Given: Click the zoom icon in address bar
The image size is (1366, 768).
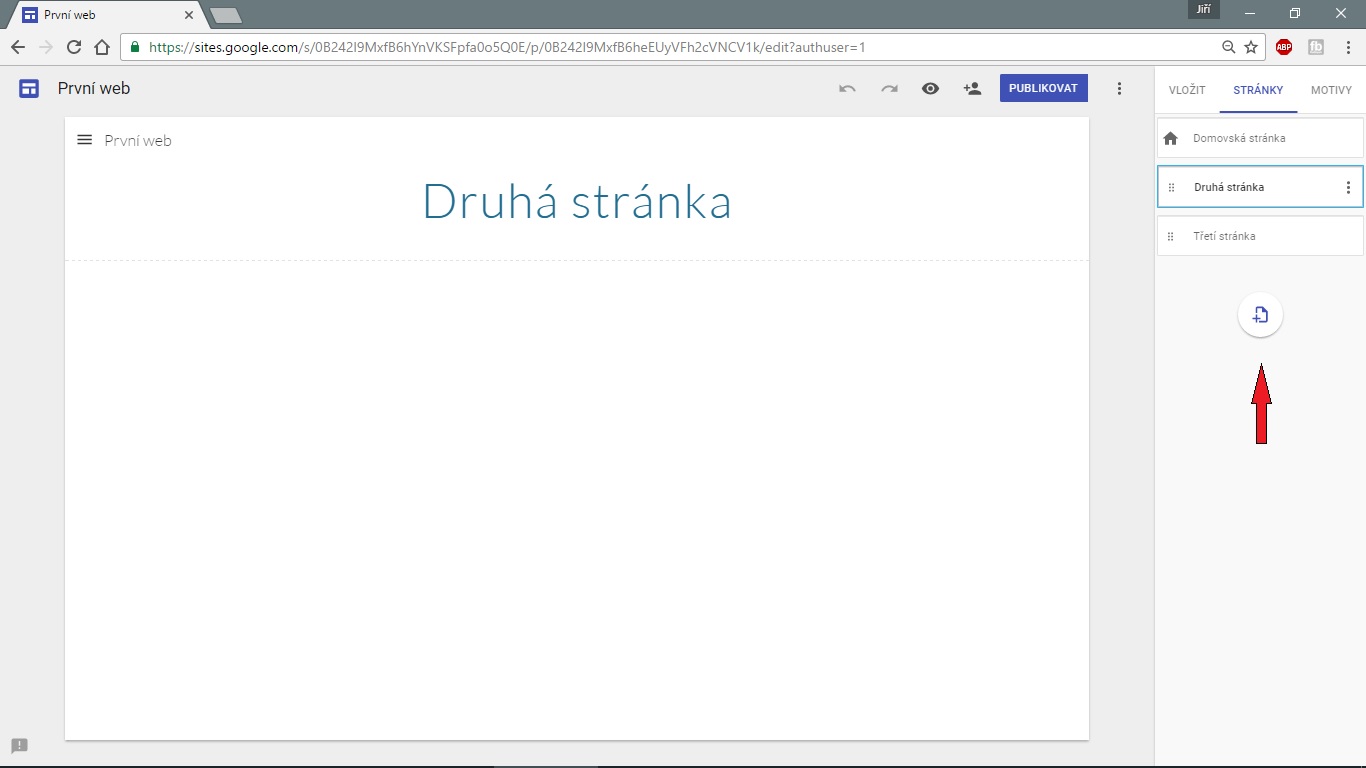Looking at the screenshot, I should 1228,47.
